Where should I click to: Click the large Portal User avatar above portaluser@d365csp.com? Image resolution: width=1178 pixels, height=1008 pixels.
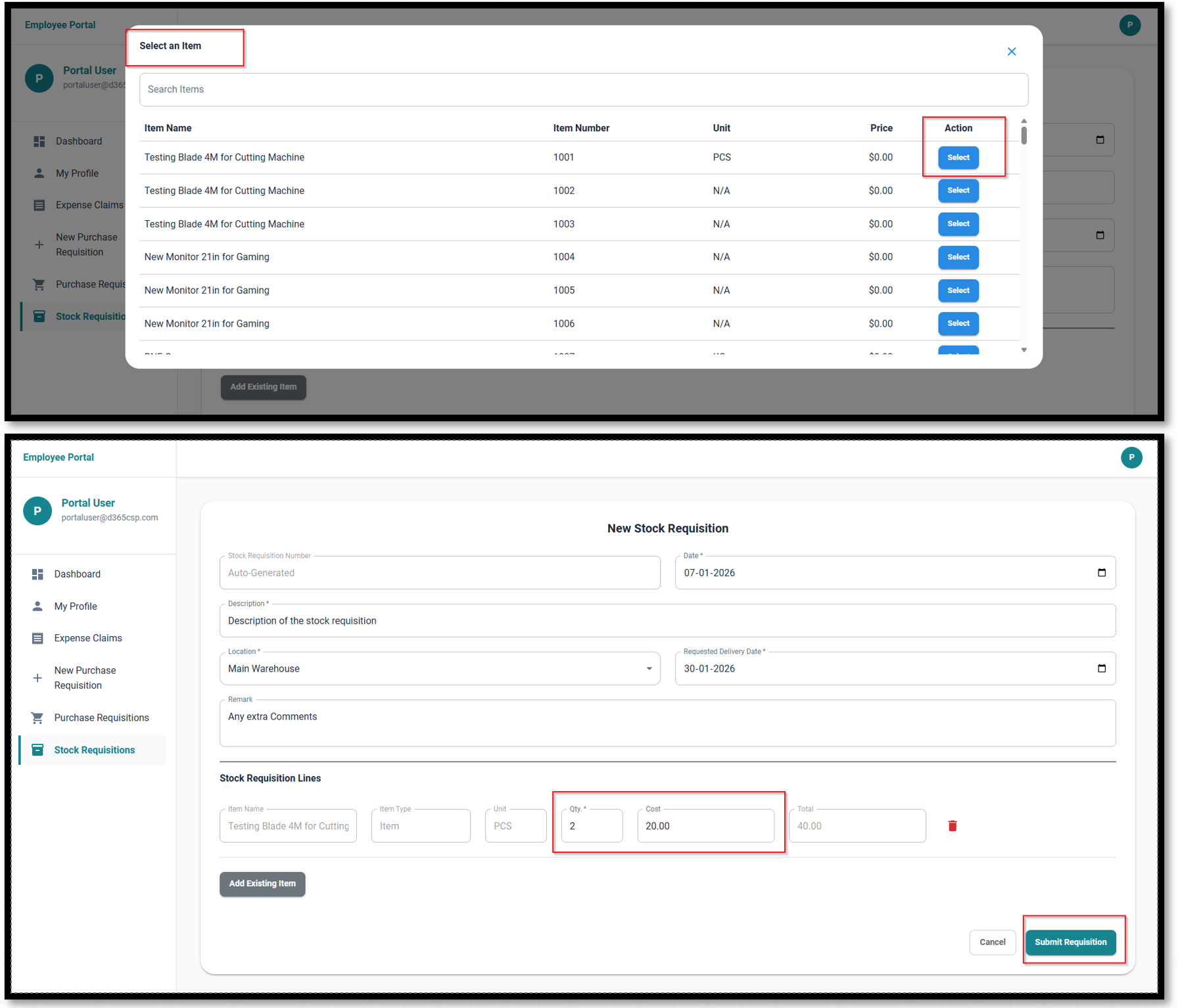tap(37, 511)
